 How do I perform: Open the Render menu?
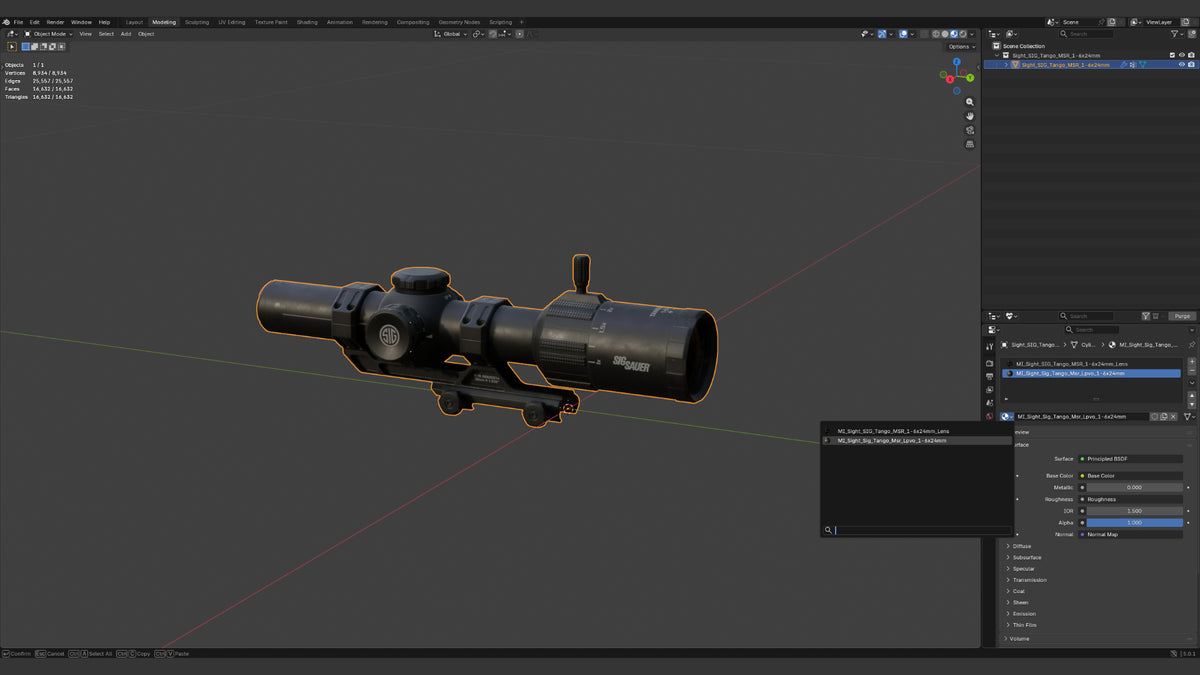pyautogui.click(x=55, y=22)
